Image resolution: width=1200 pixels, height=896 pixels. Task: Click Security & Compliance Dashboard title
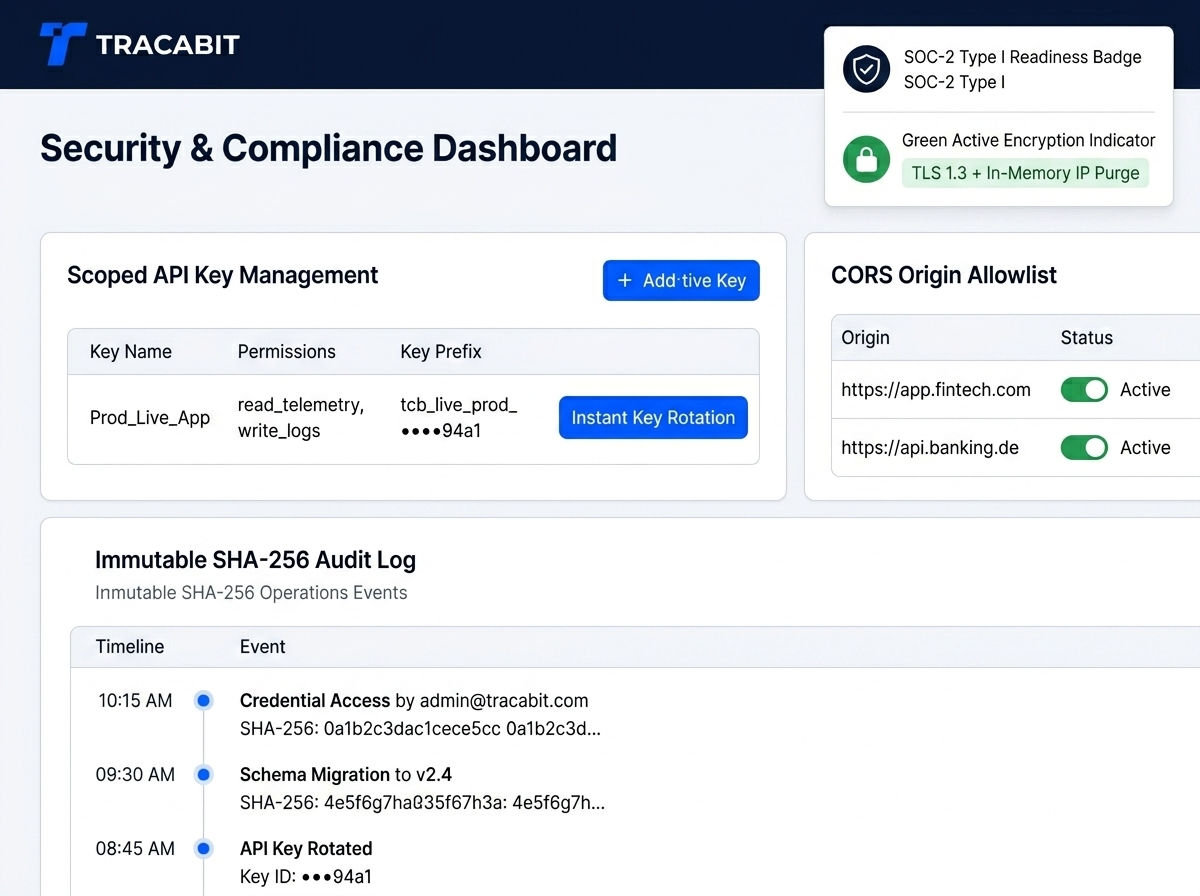[328, 148]
